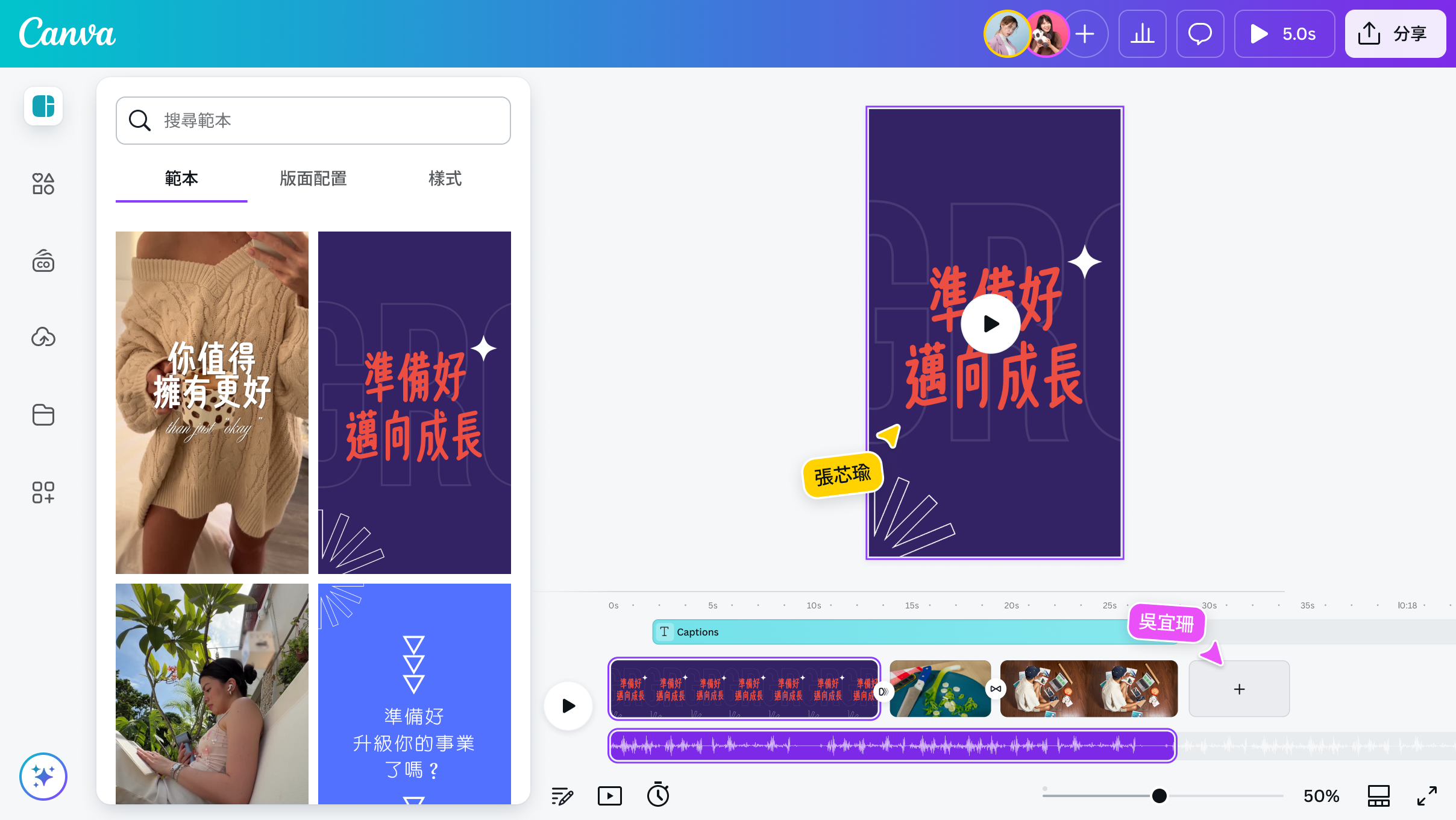
Task: Add a new page to the timeline
Action: pyautogui.click(x=1239, y=689)
